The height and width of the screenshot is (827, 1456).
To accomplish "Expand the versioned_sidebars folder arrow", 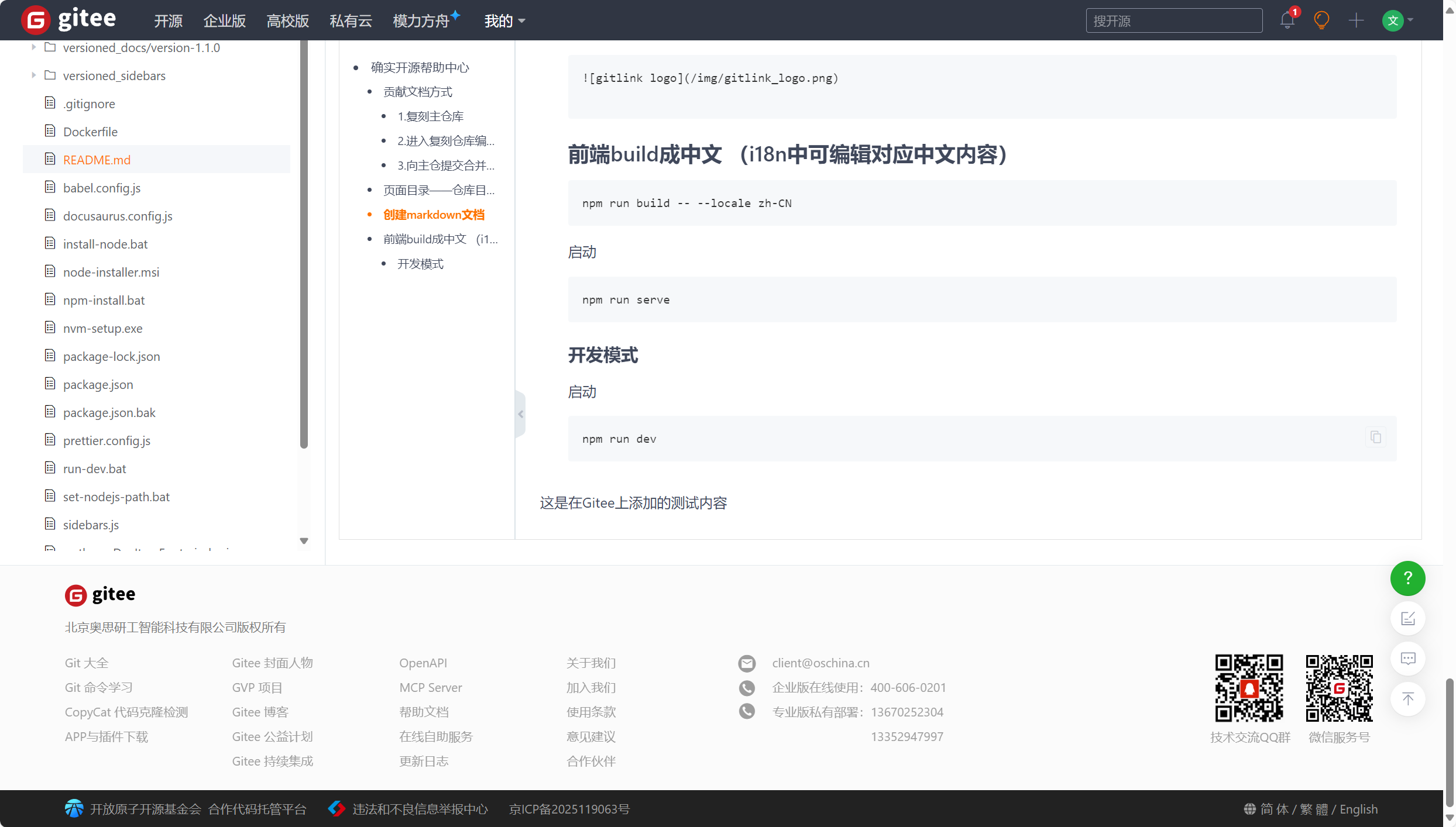I will 33,75.
